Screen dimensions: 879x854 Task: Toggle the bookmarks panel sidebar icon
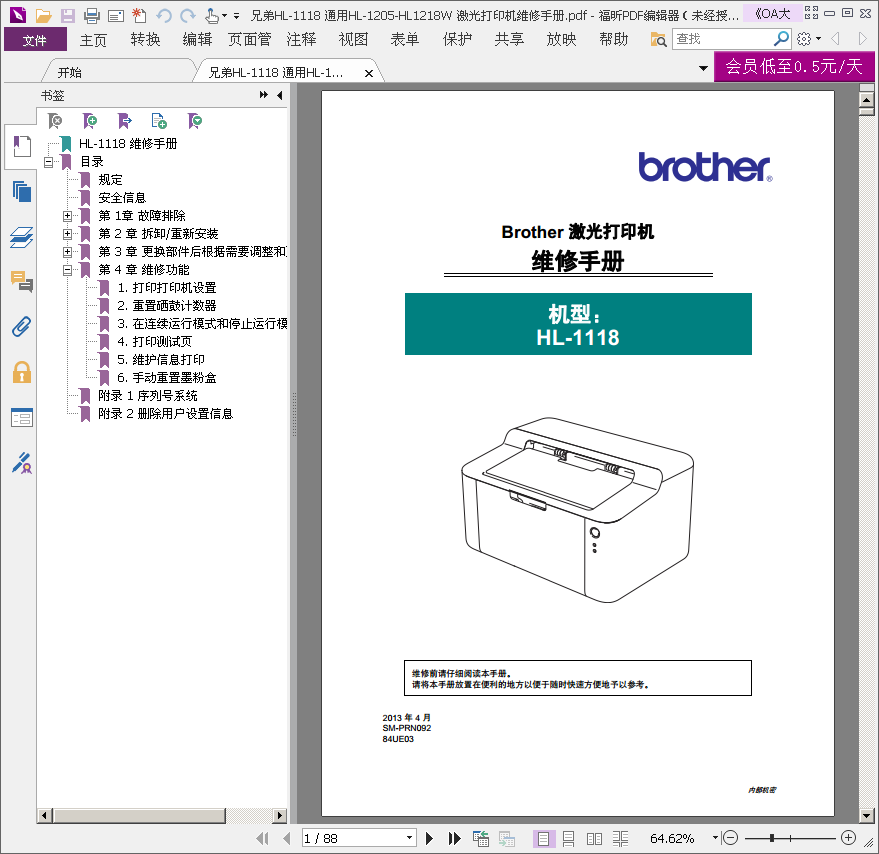pyautogui.click(x=22, y=146)
